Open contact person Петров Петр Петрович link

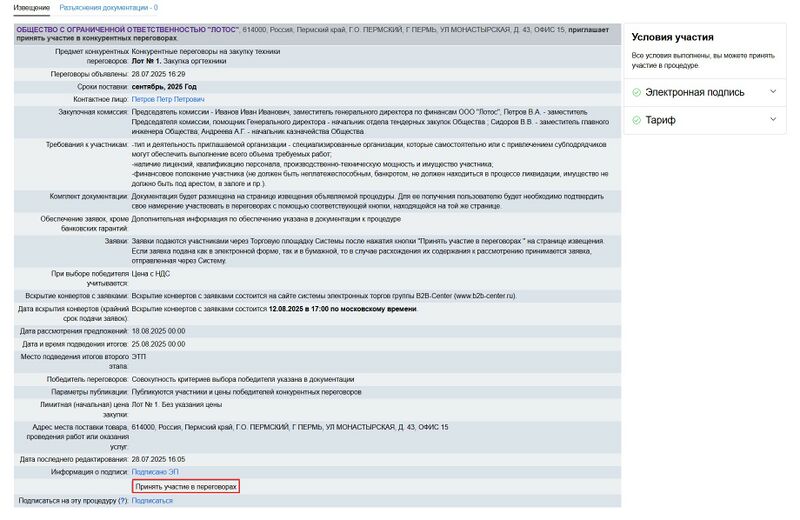click(168, 99)
